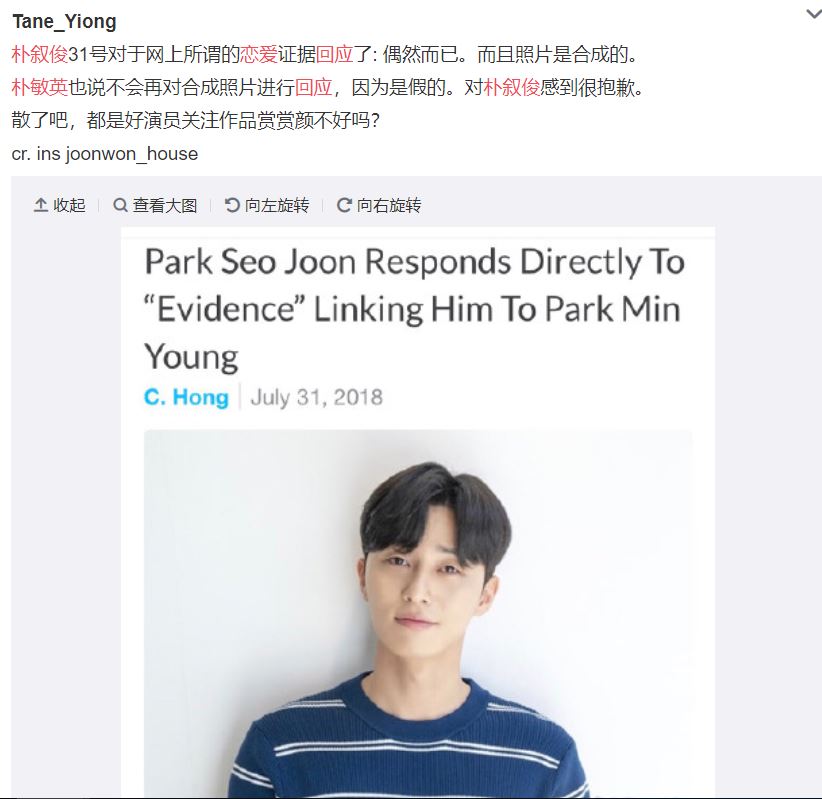This screenshot has width=822, height=799.
Task: Click the 回应 link in the second line
Action: click(313, 88)
